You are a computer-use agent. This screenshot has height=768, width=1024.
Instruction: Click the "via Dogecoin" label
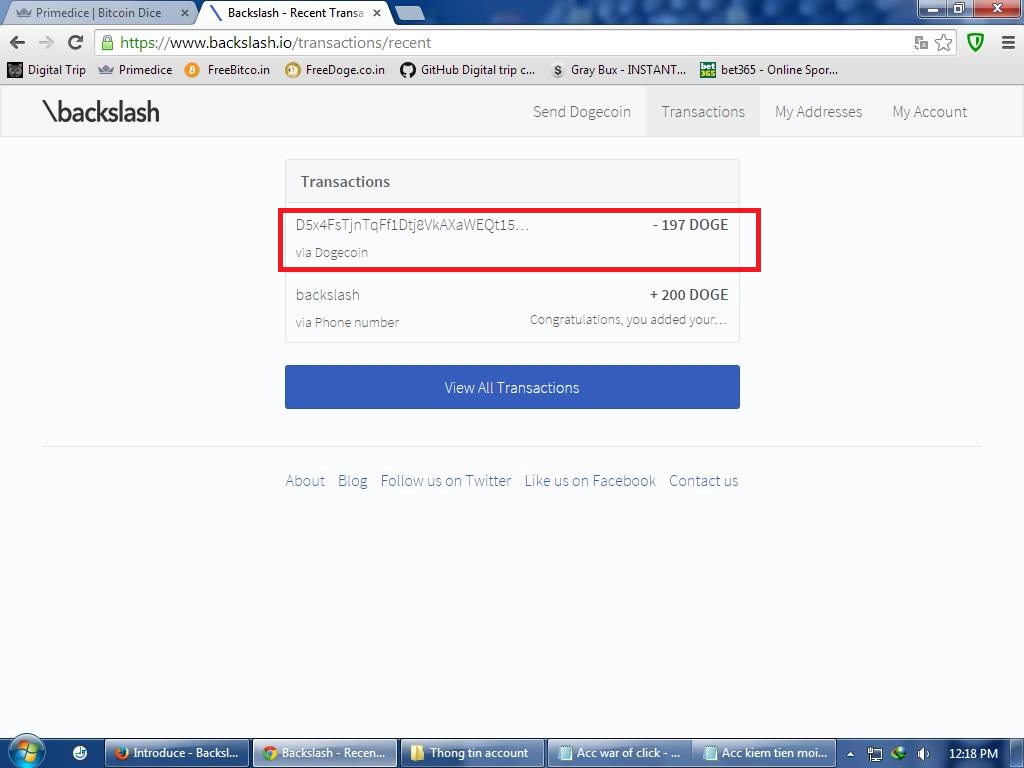pyautogui.click(x=332, y=253)
